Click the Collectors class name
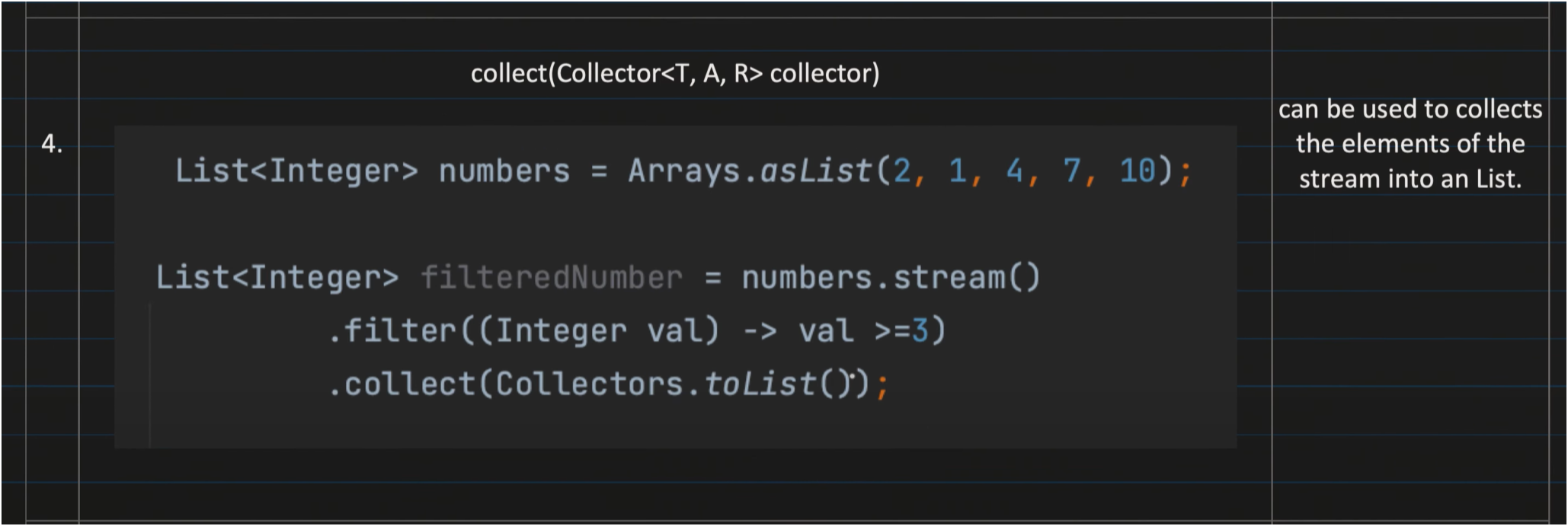This screenshot has height=526, width=1568. (x=589, y=384)
